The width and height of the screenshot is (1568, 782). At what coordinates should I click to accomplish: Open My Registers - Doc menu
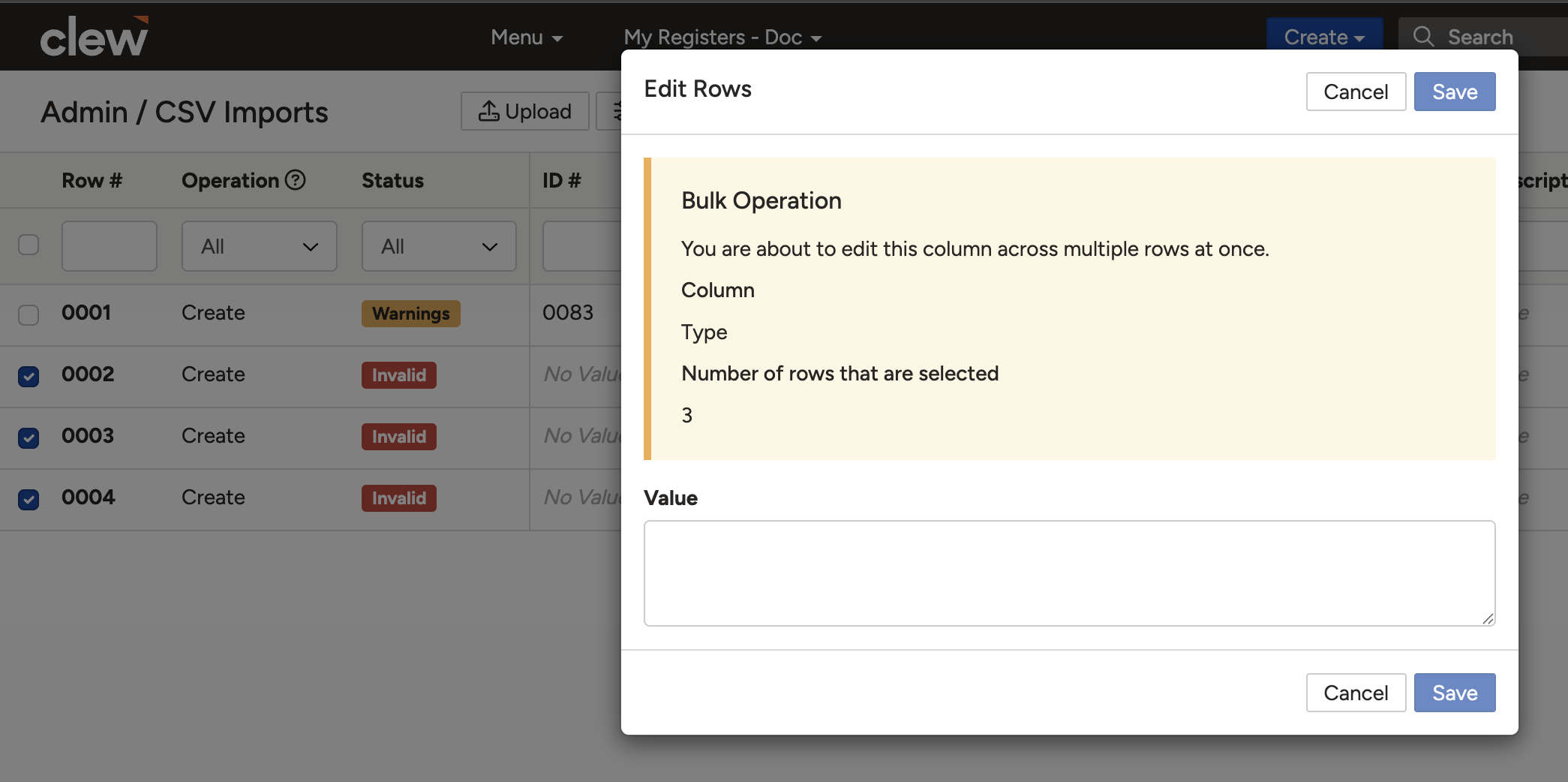click(722, 37)
